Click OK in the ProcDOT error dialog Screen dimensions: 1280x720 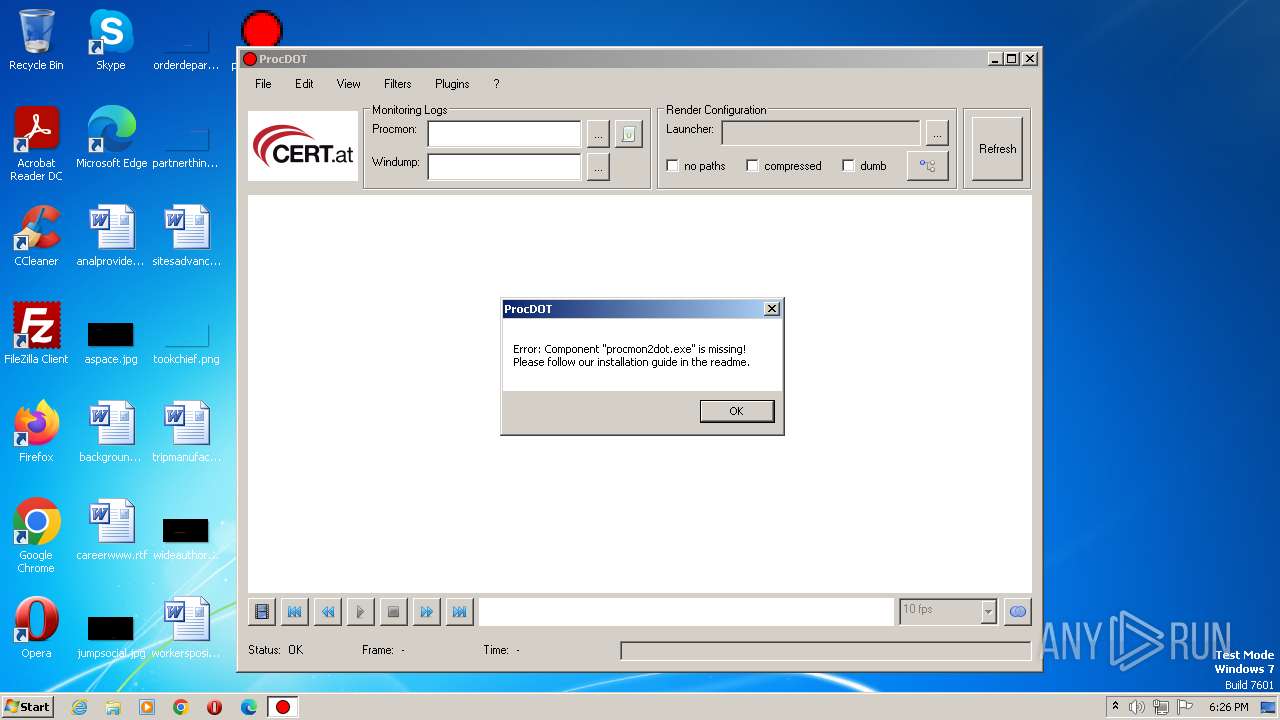[737, 411]
